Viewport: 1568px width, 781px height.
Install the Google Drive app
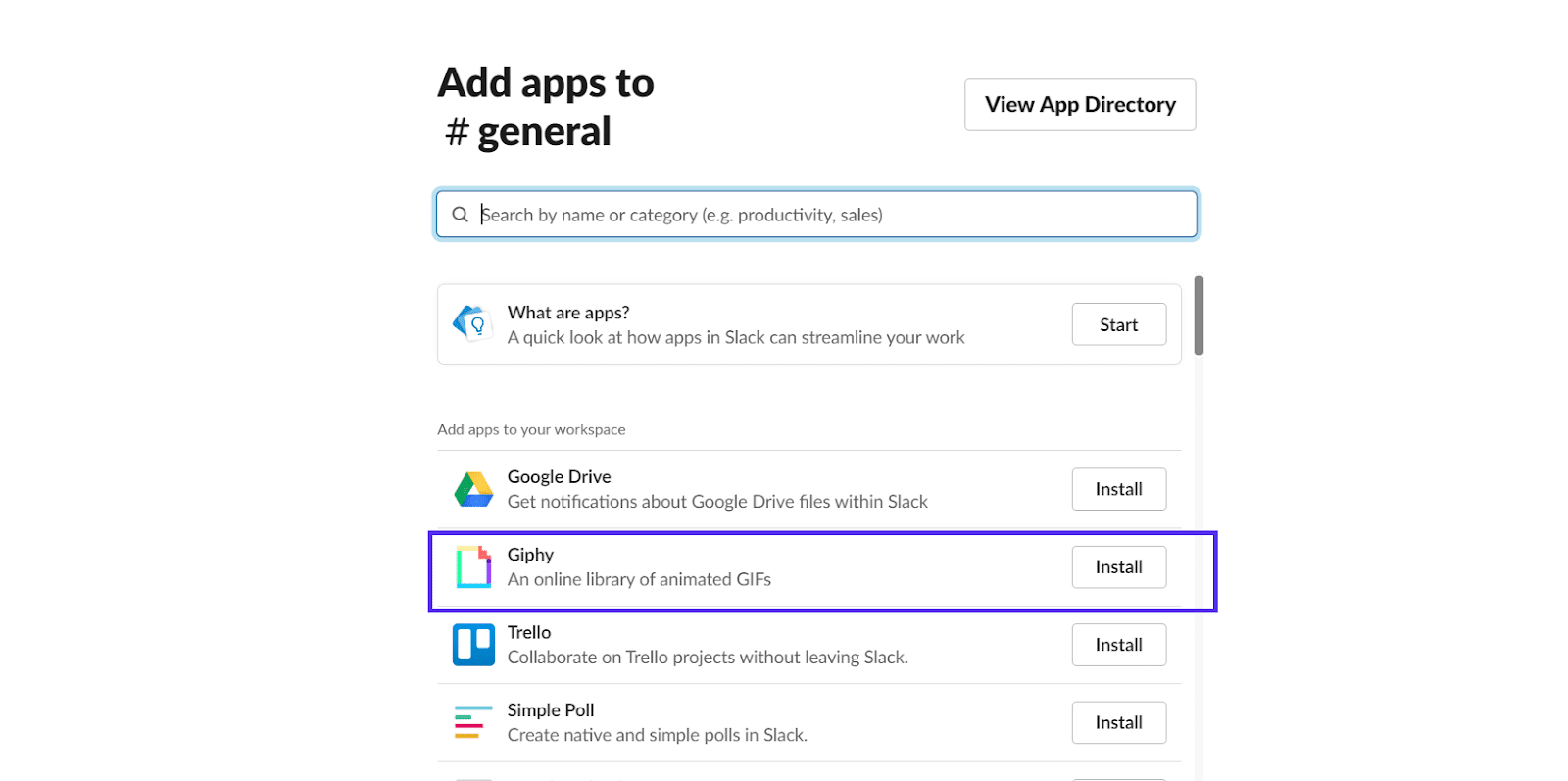(x=1118, y=489)
